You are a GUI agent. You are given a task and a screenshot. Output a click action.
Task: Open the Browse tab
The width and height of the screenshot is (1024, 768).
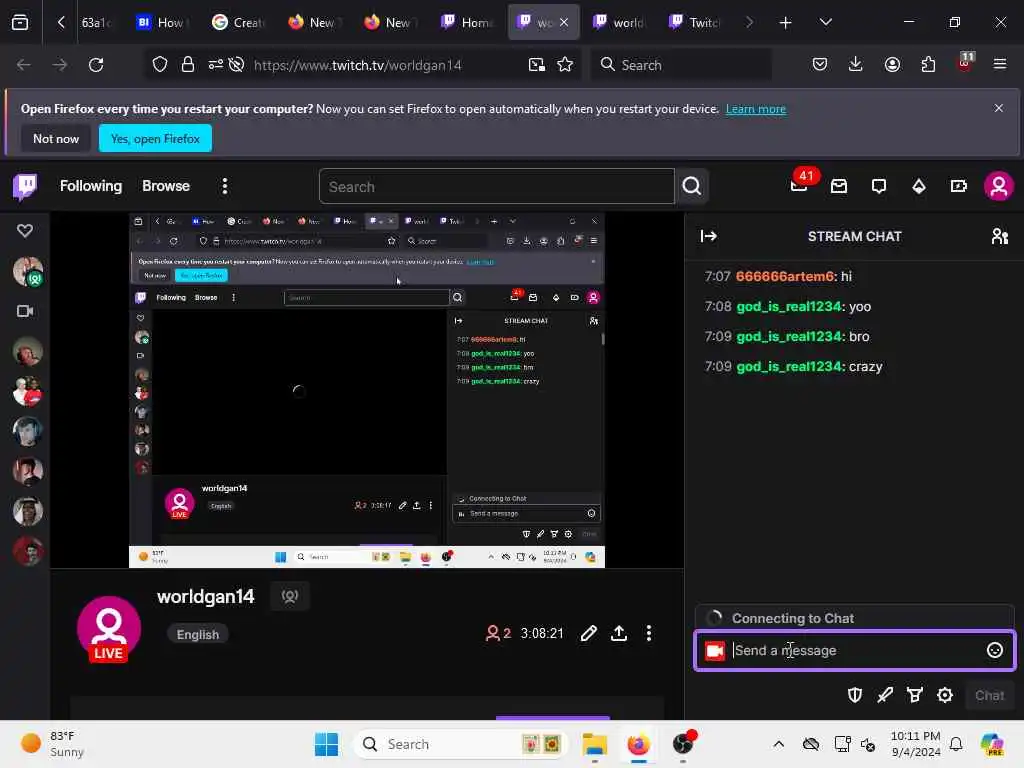166,186
